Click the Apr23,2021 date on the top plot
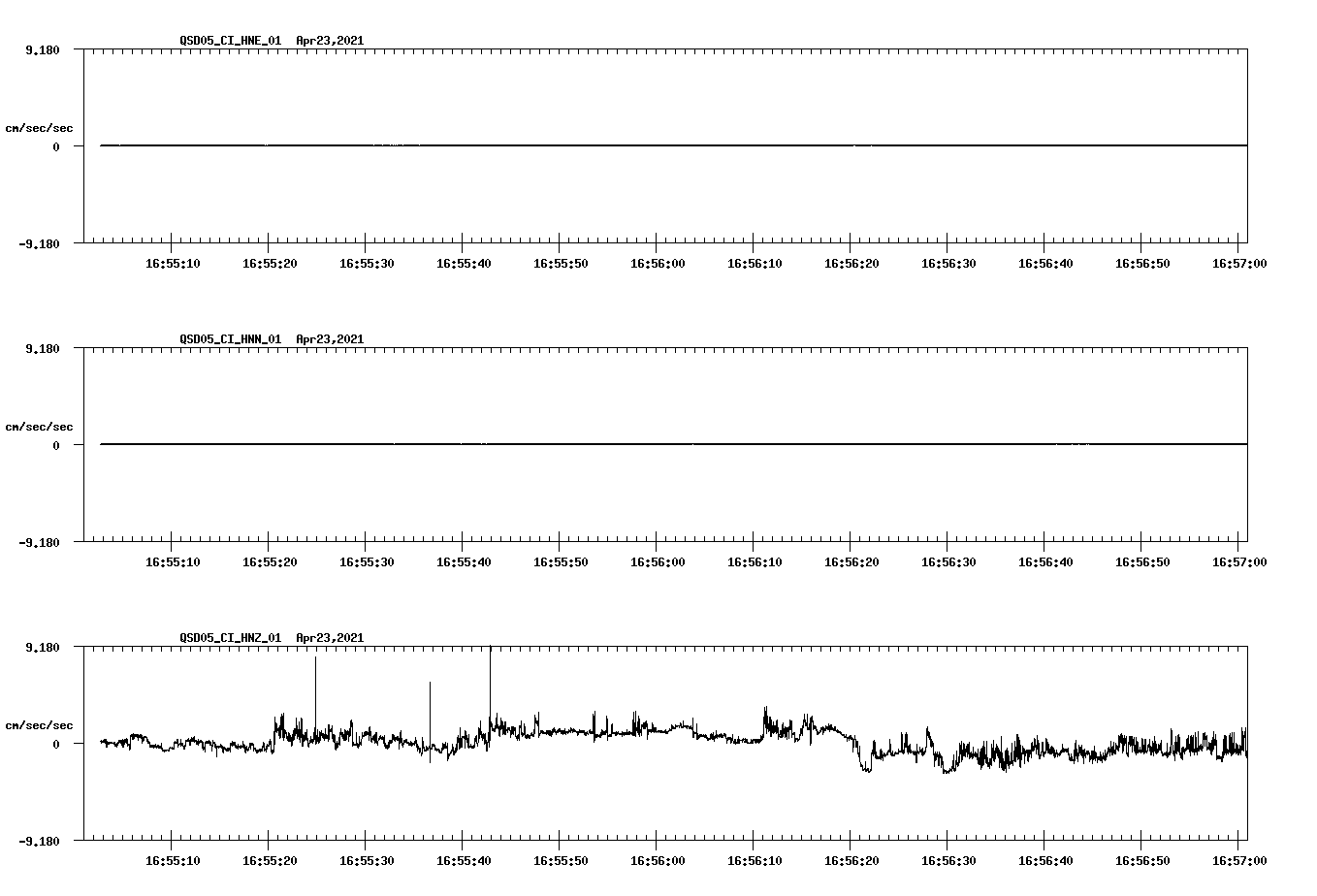 (330, 42)
